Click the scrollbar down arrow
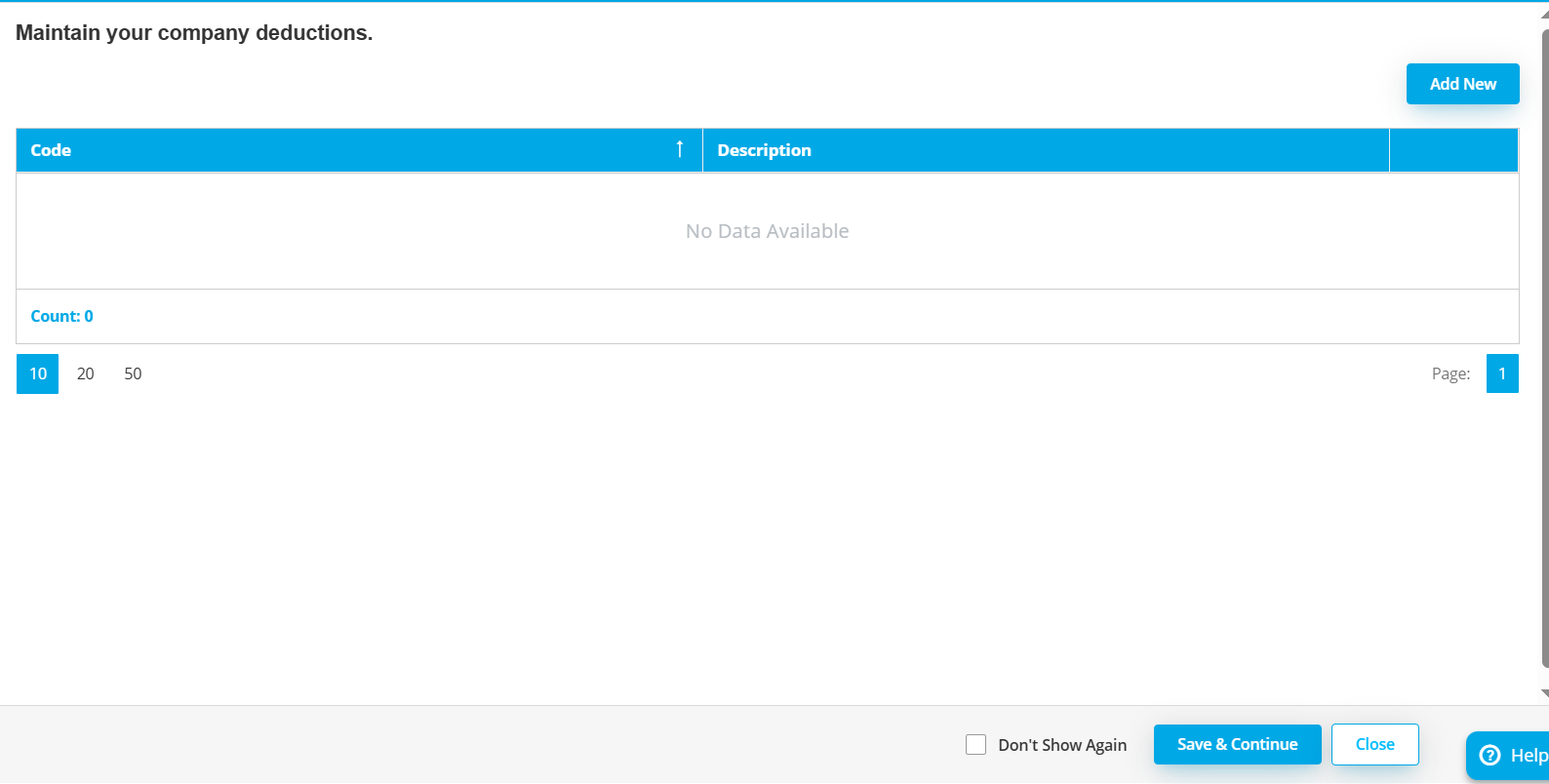 click(x=1544, y=693)
